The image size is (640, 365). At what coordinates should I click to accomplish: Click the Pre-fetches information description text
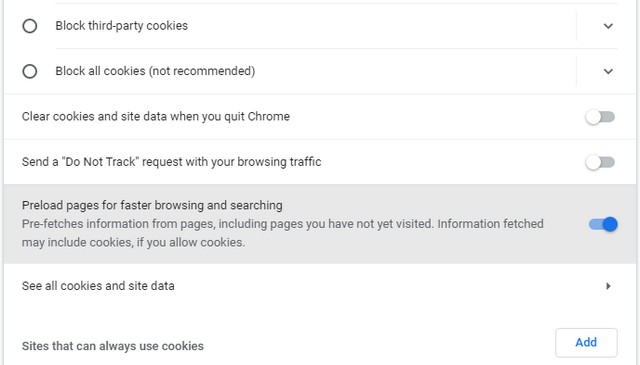[282, 233]
